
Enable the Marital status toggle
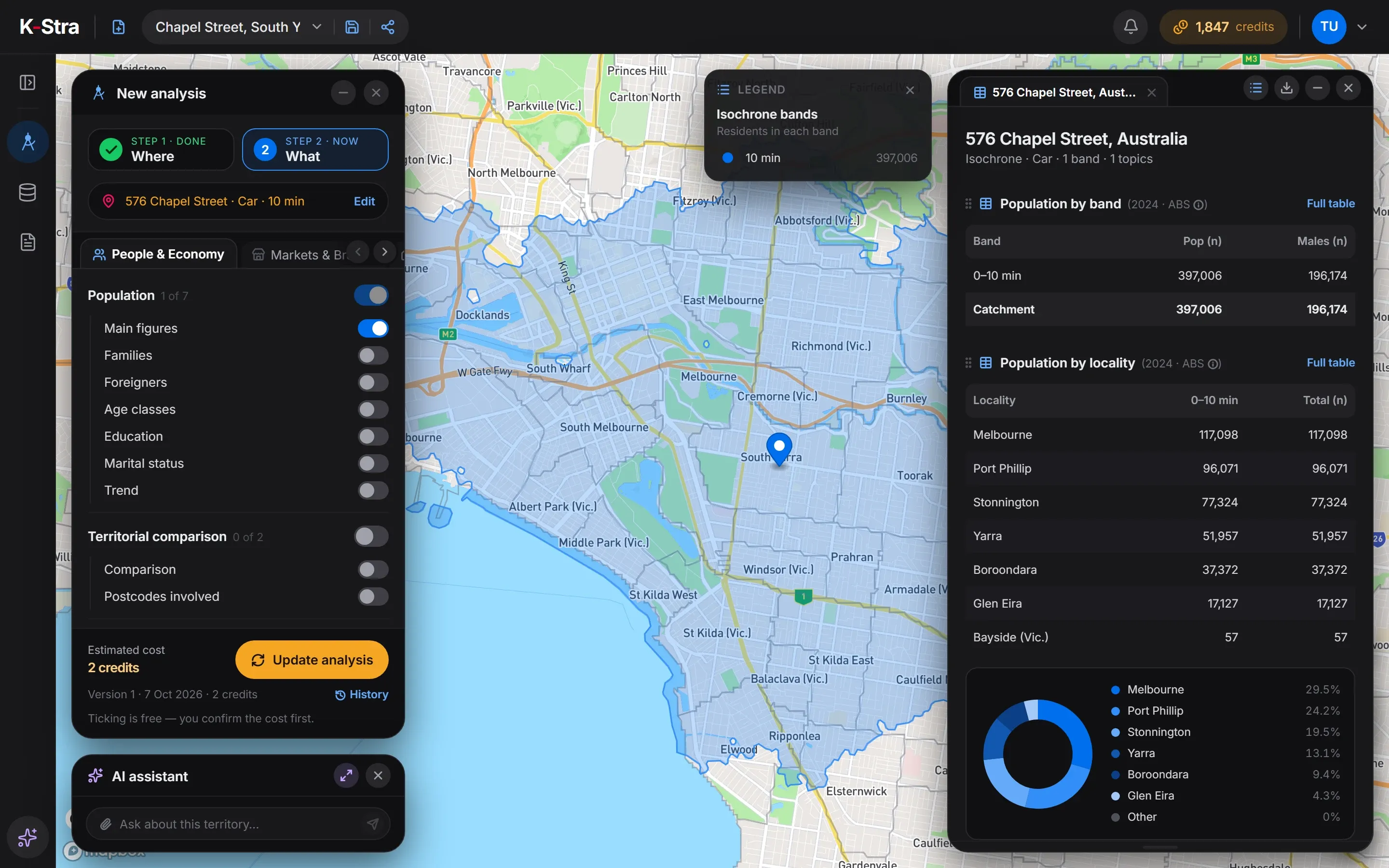click(373, 463)
